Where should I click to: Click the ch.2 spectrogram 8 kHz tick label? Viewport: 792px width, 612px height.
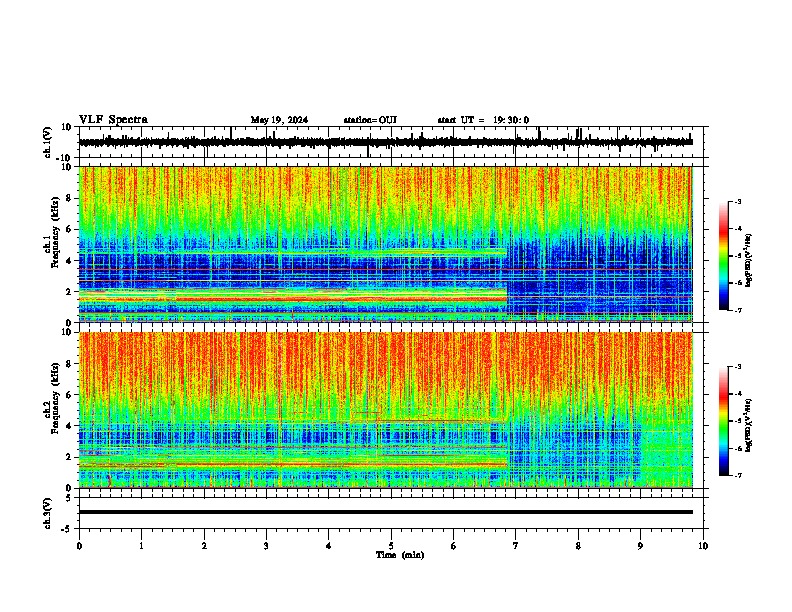click(x=69, y=364)
